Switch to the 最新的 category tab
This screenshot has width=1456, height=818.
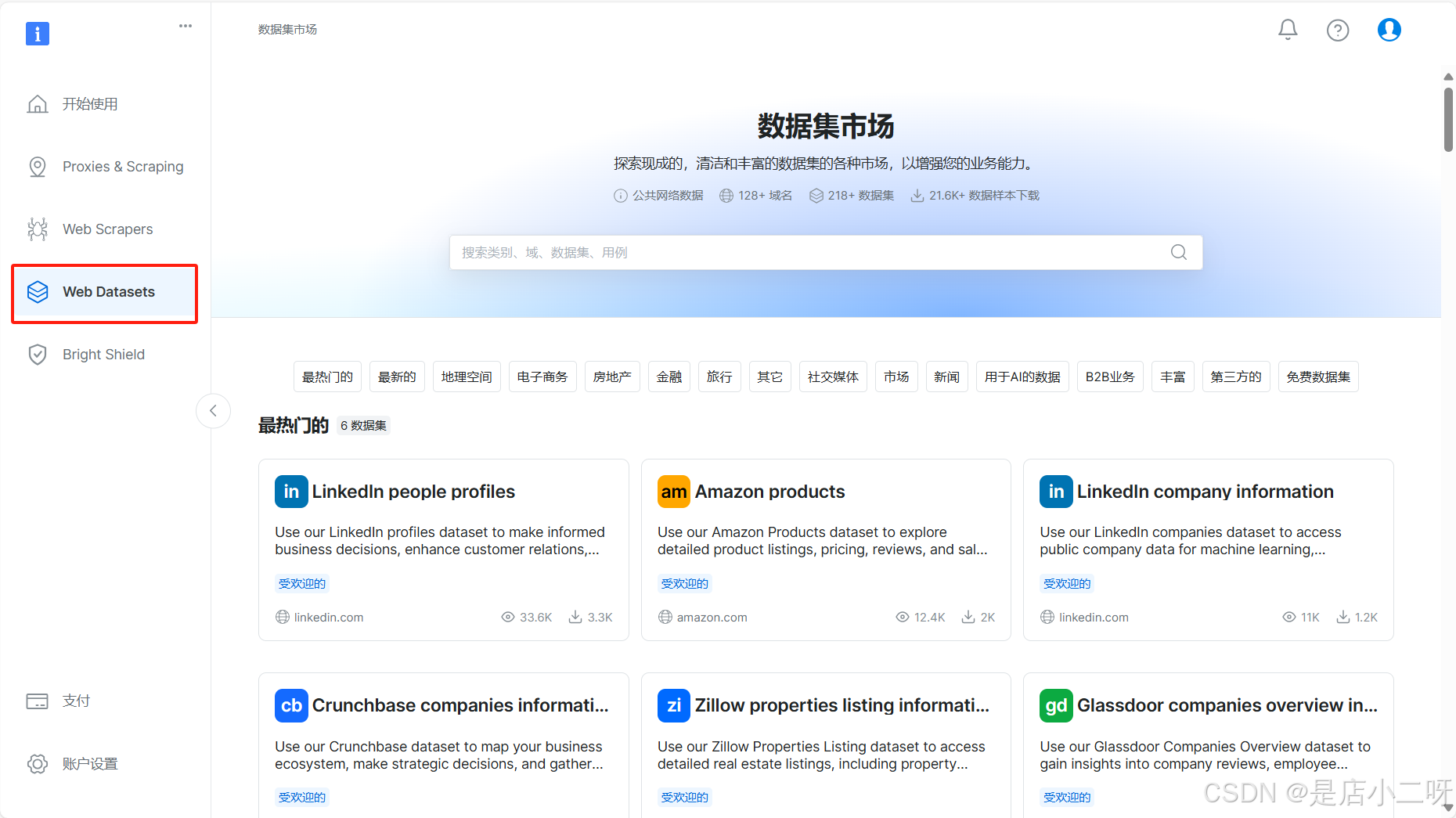397,377
